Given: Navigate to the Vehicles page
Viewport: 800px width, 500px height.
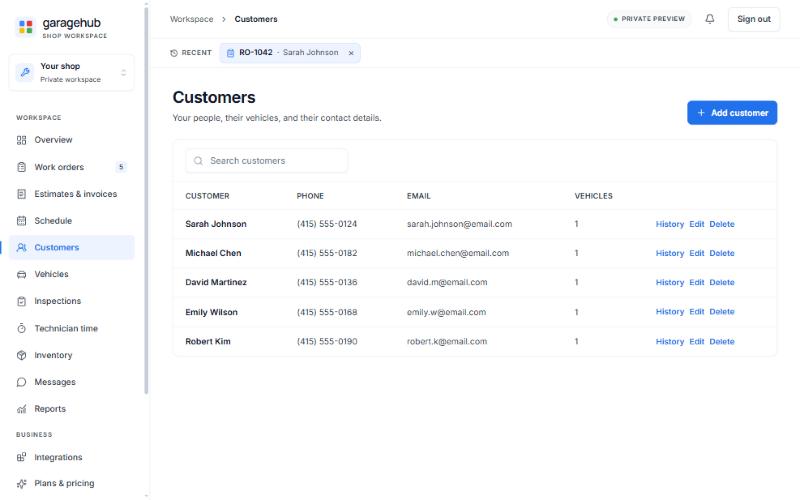Looking at the screenshot, I should point(71,274).
